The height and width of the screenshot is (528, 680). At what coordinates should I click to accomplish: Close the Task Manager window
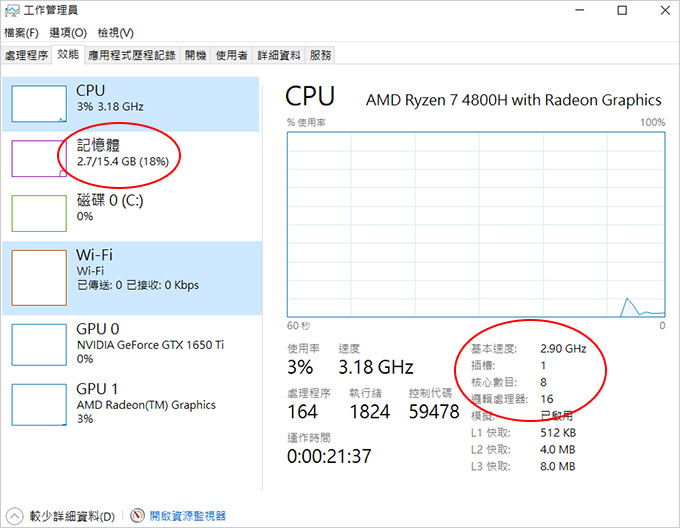click(665, 10)
